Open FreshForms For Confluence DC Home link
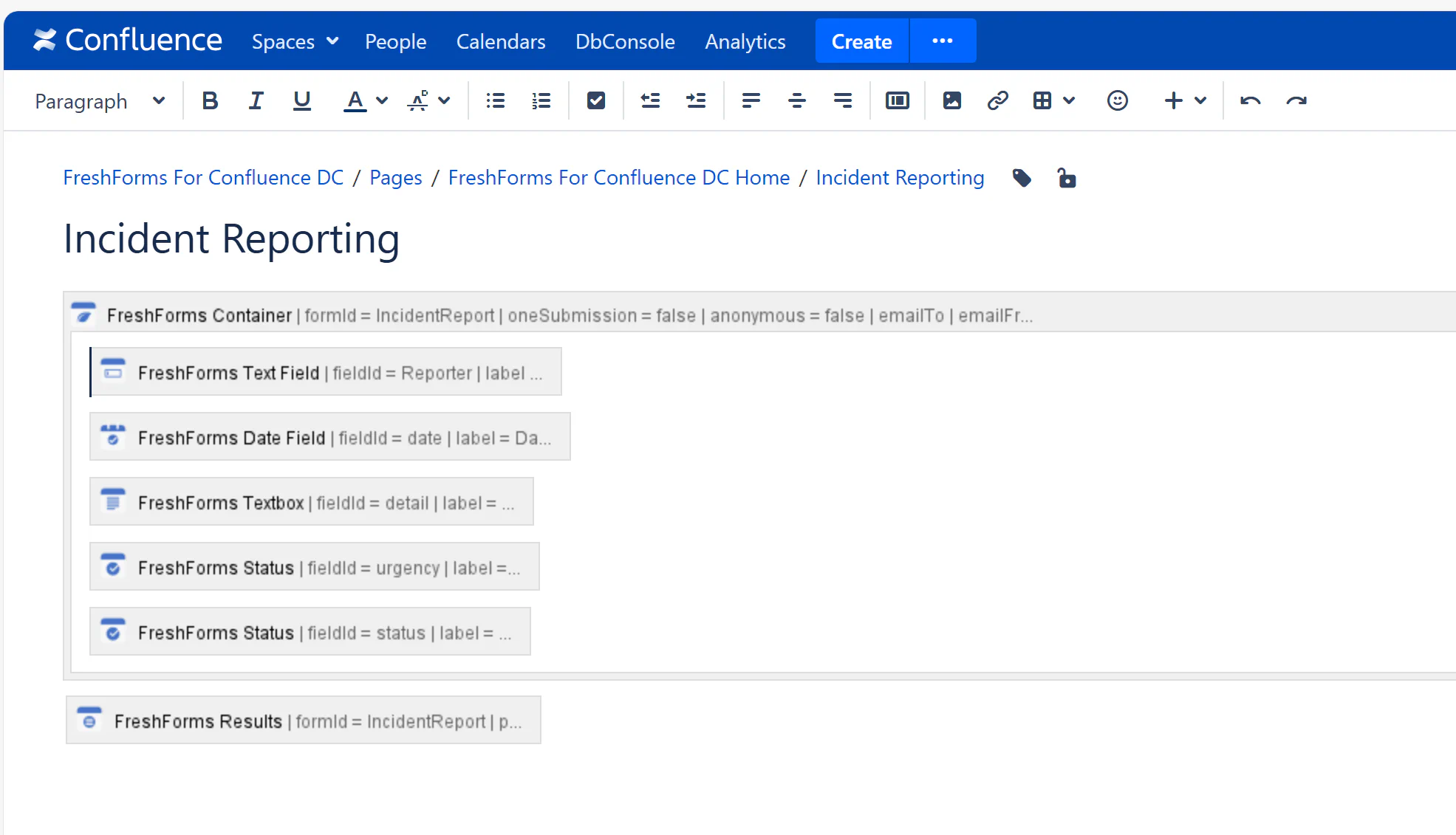 click(618, 178)
